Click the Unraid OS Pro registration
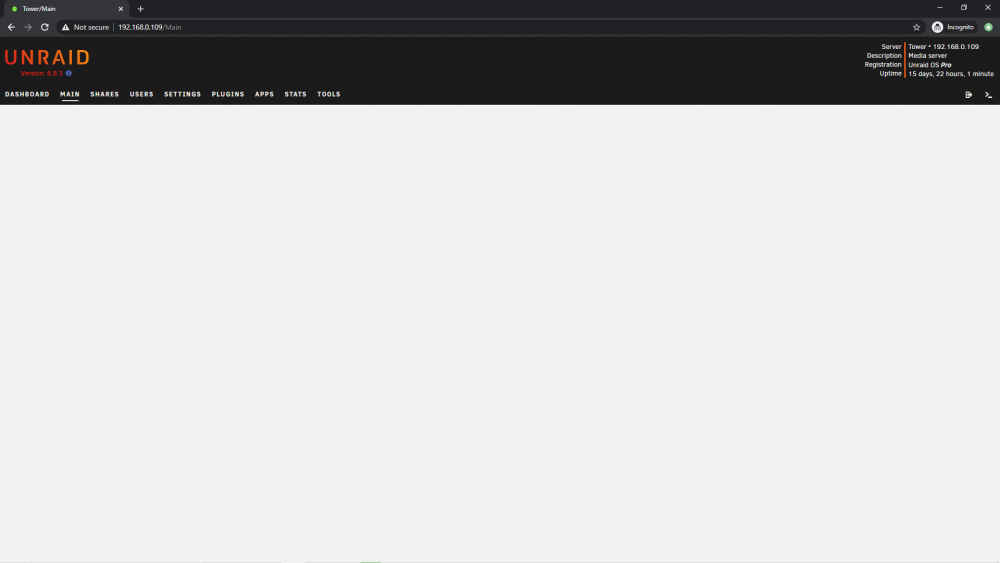 pos(929,65)
